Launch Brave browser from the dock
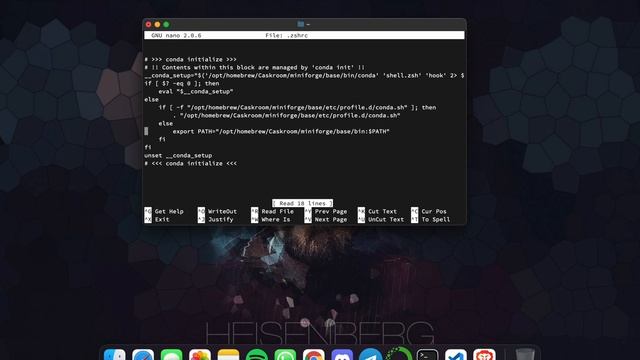This screenshot has width=640, height=360. pyautogui.click(x=484, y=354)
